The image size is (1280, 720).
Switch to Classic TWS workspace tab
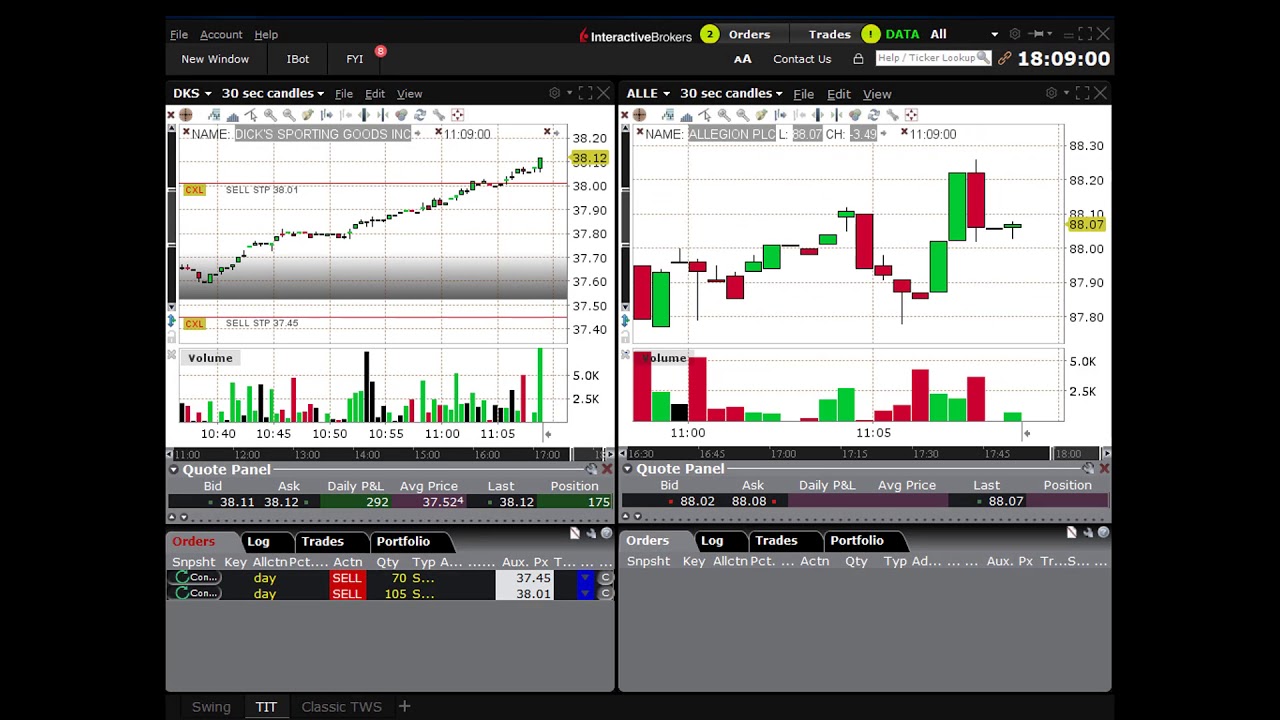342,707
